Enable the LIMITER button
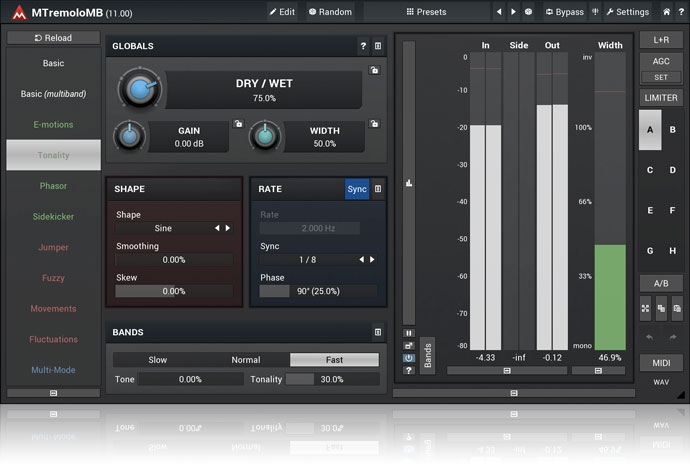The width and height of the screenshot is (690, 466). tap(661, 97)
